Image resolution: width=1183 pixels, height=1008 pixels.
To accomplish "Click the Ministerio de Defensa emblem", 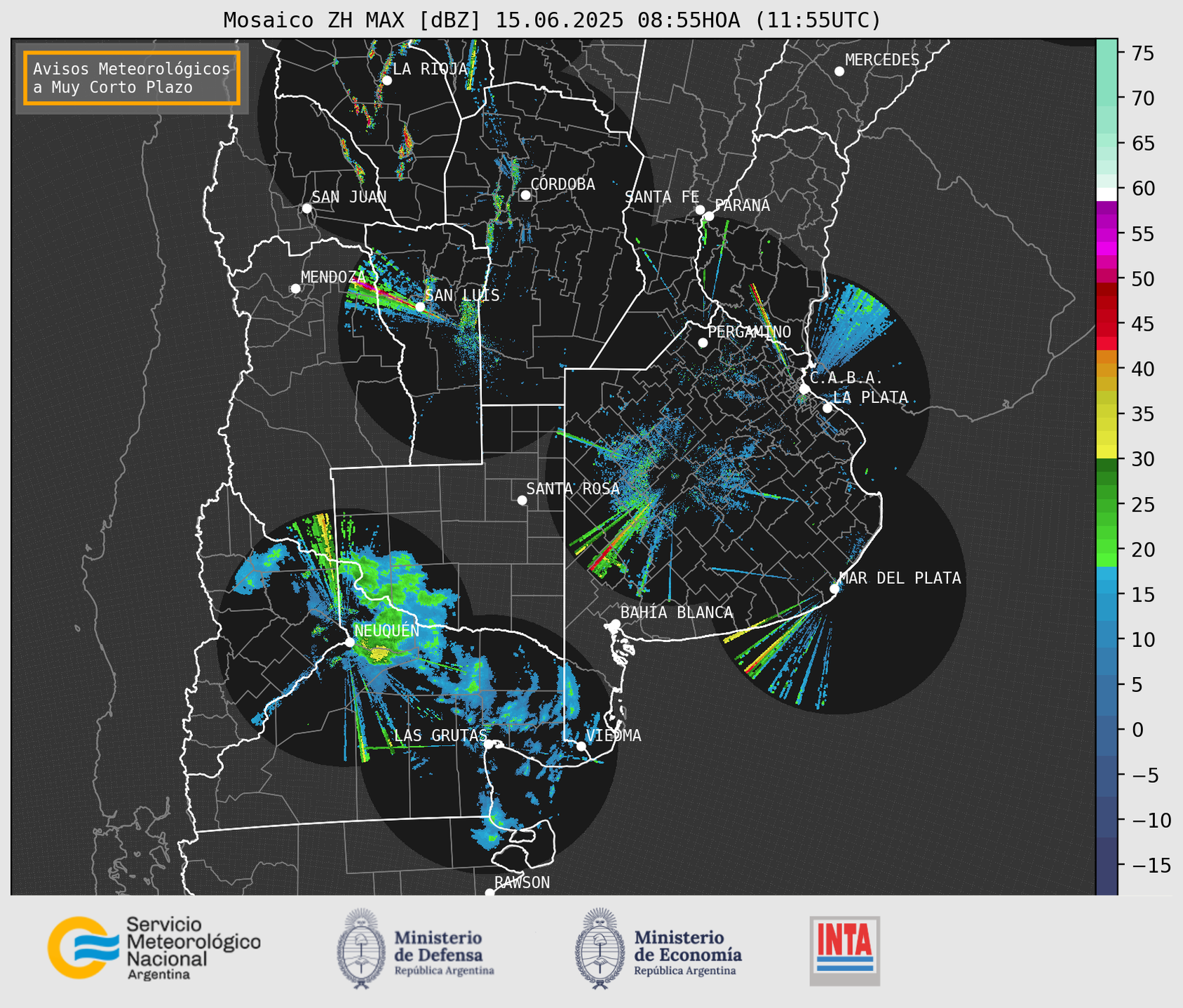I will coord(361,948).
